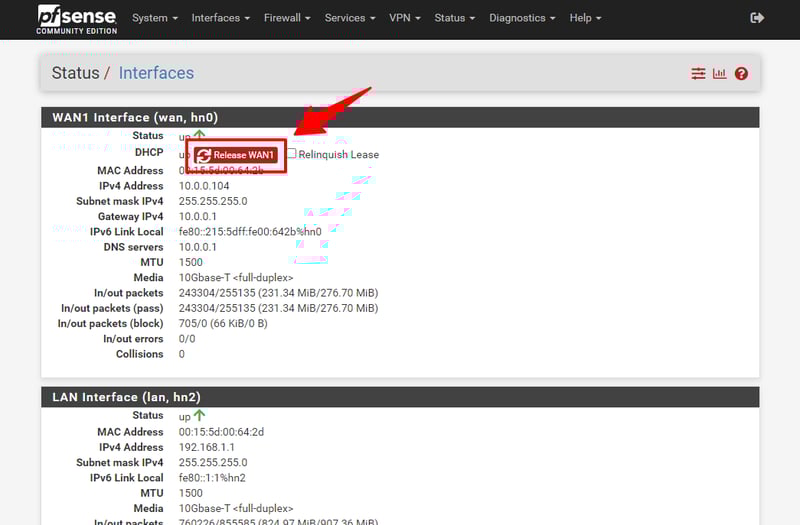Click the logout icon in the top bar
This screenshot has width=800, height=525.
click(757, 18)
